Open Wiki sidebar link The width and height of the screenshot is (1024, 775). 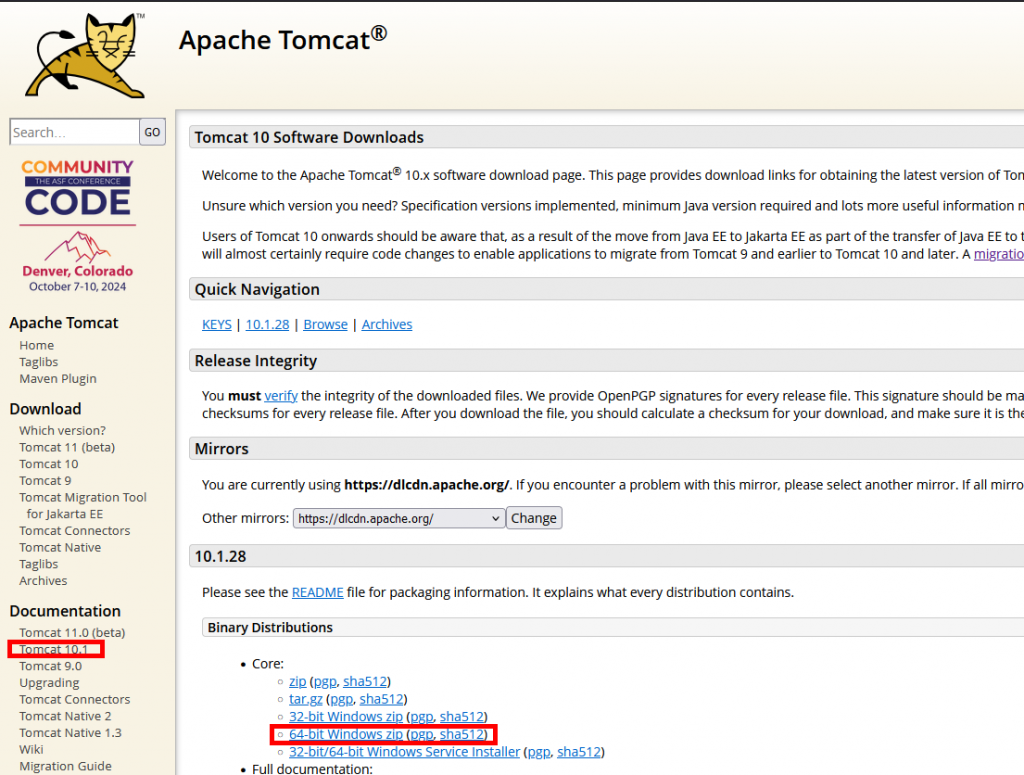pos(31,750)
